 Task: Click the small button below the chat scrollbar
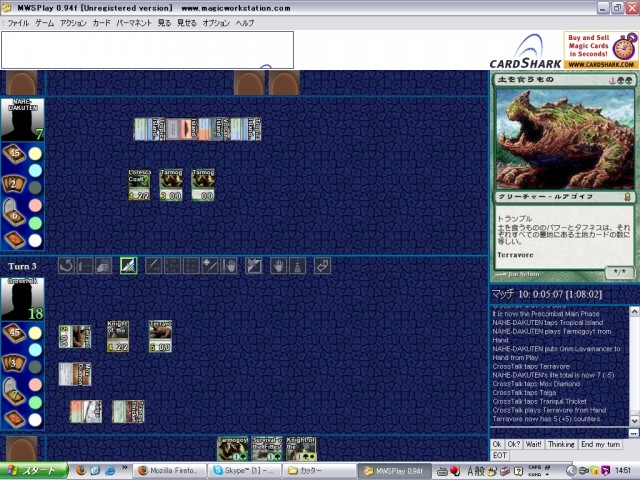click(x=634, y=433)
